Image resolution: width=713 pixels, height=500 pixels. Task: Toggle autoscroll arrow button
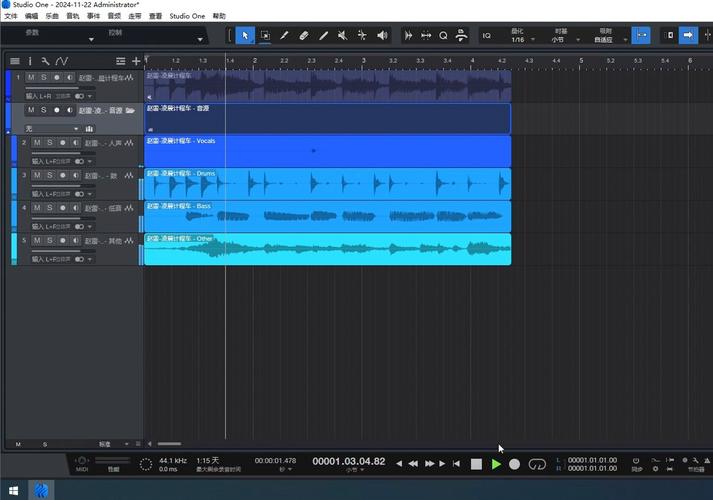688,35
